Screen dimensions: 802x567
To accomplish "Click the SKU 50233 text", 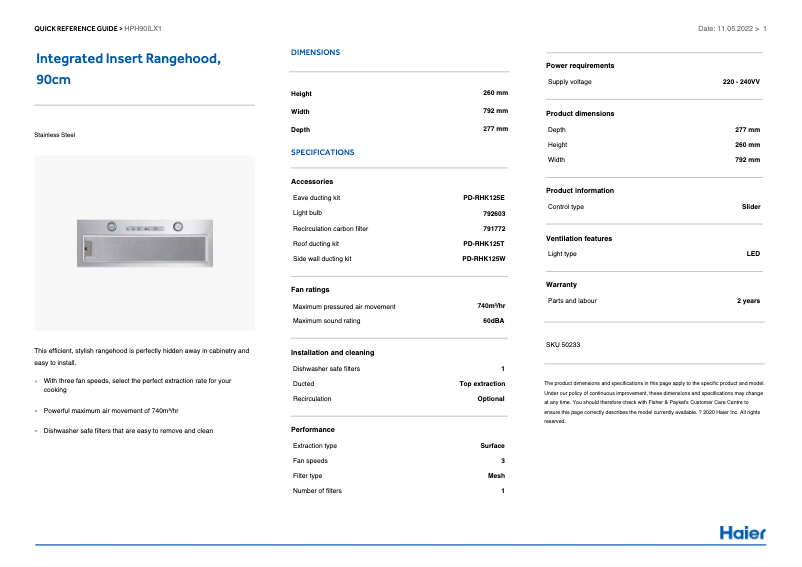I will click(x=563, y=344).
